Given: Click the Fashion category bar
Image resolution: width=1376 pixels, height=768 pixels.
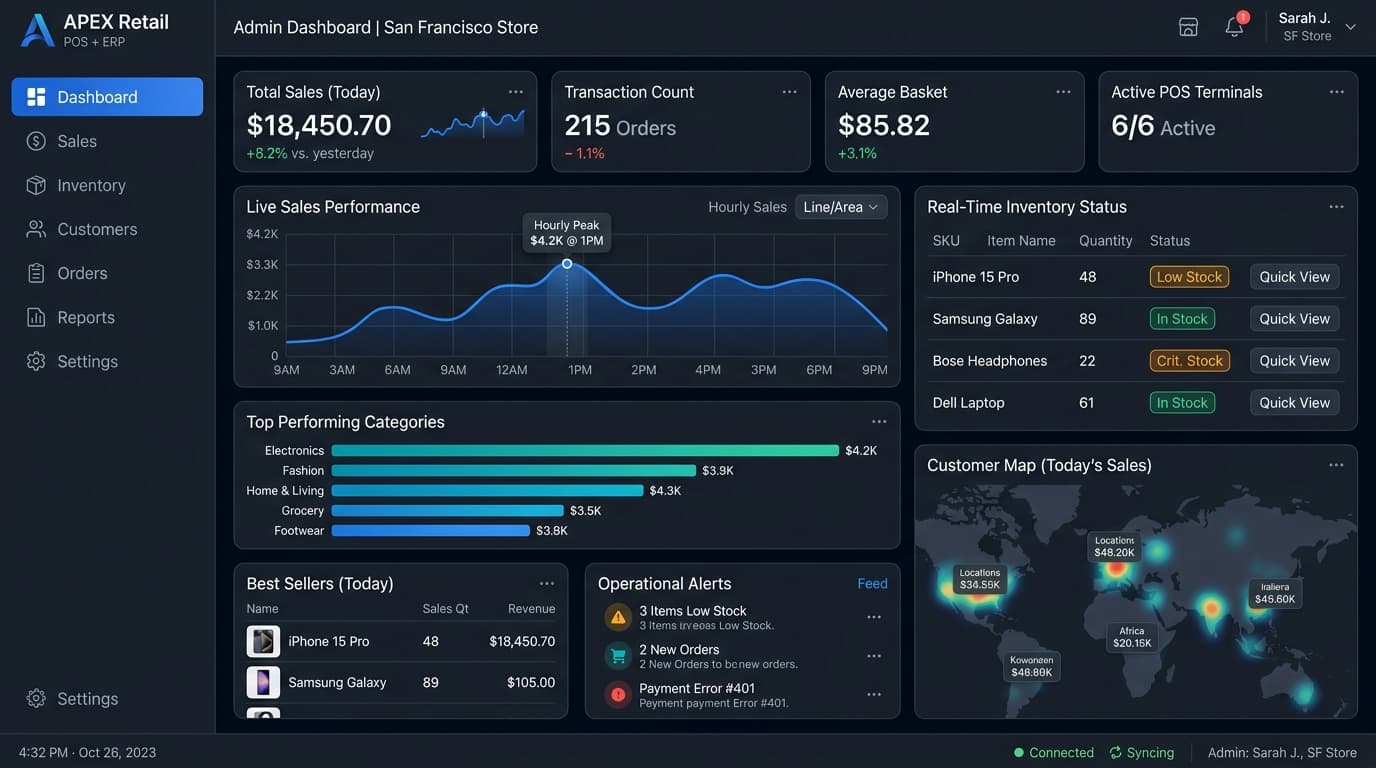Looking at the screenshot, I should tap(514, 471).
